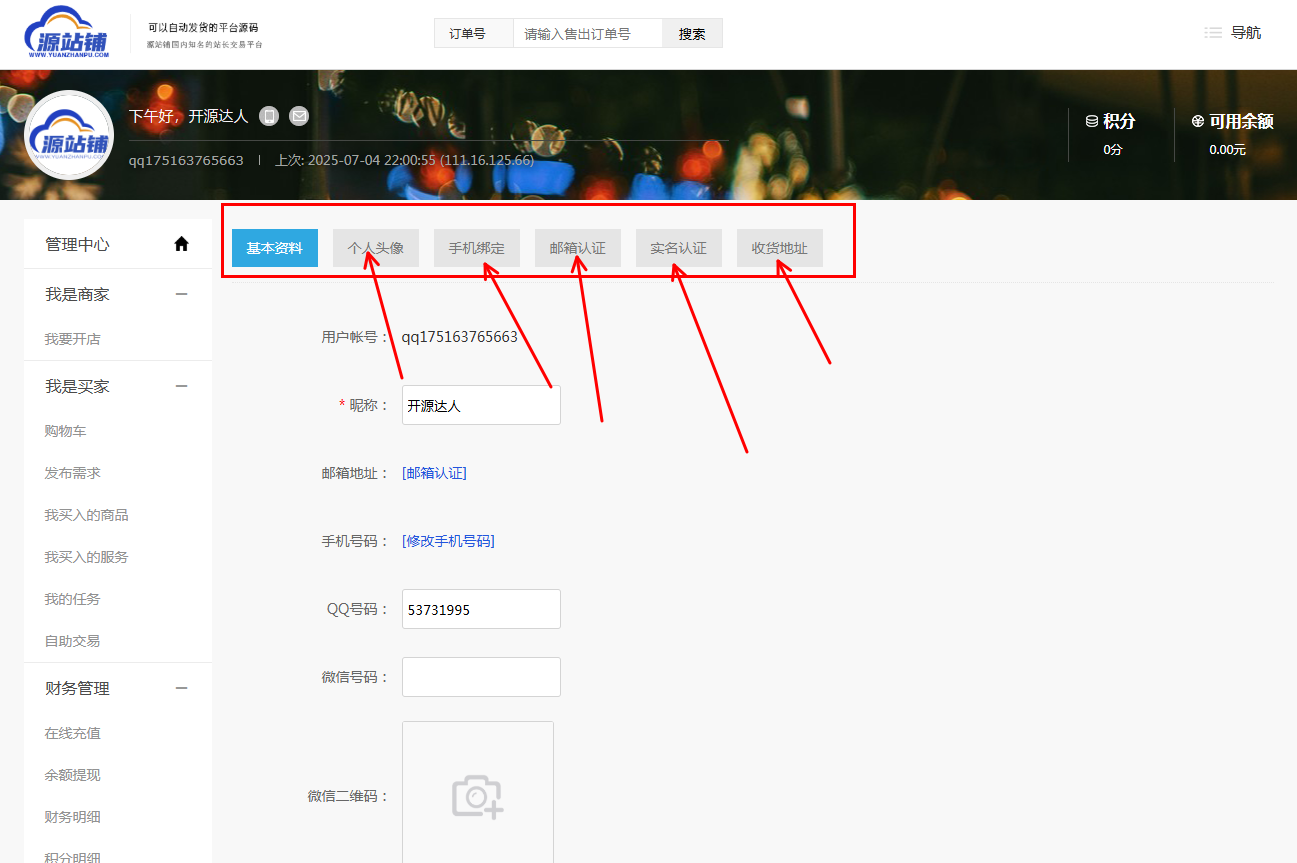The image size is (1297, 863).
Task: Click the username qq175163765663 in banner
Action: tap(186, 160)
